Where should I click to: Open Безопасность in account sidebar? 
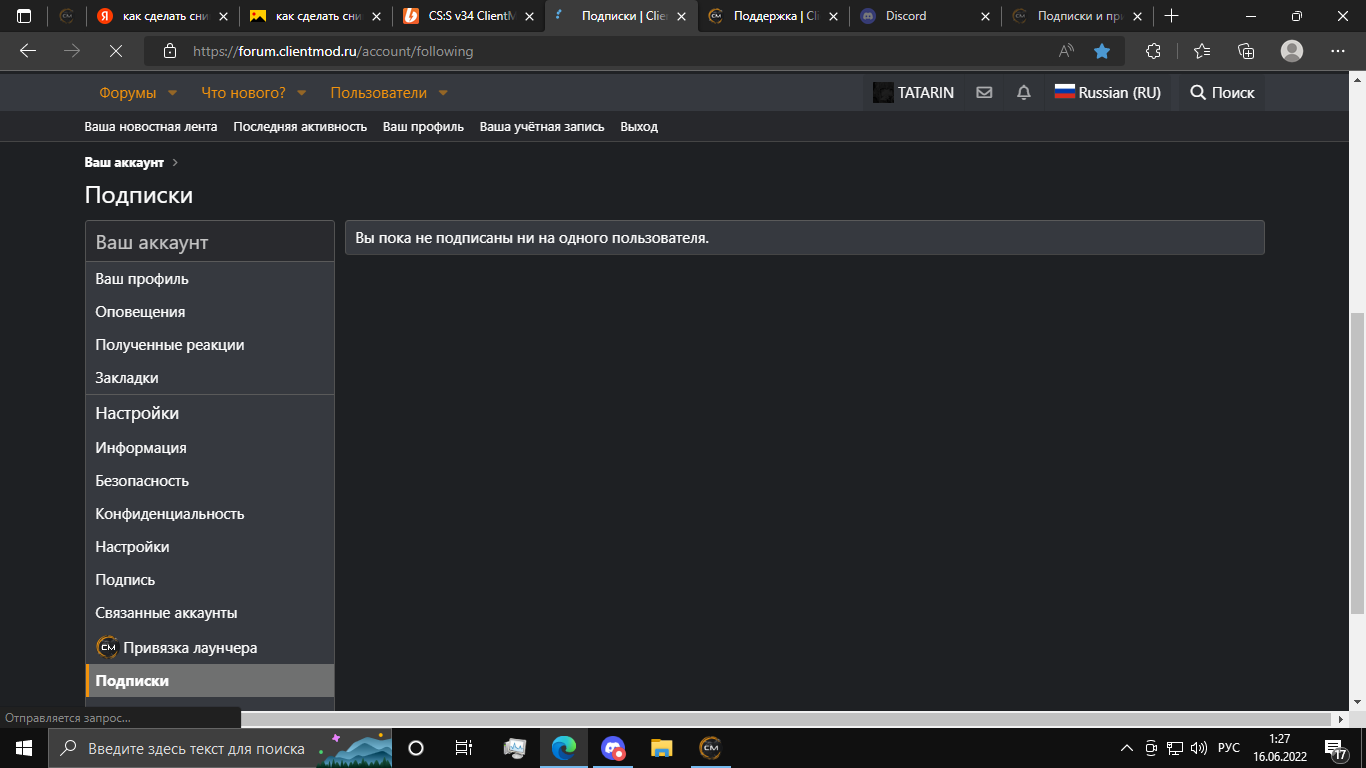pos(142,481)
